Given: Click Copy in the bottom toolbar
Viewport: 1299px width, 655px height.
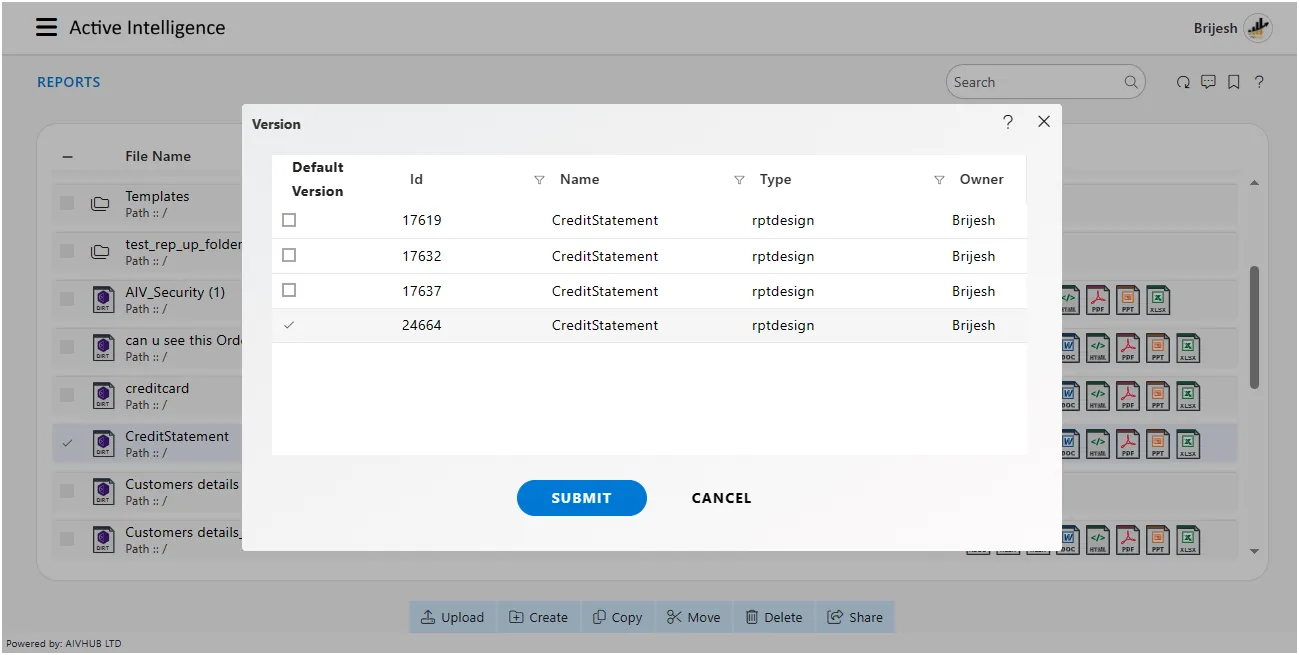Looking at the screenshot, I should pyautogui.click(x=617, y=617).
